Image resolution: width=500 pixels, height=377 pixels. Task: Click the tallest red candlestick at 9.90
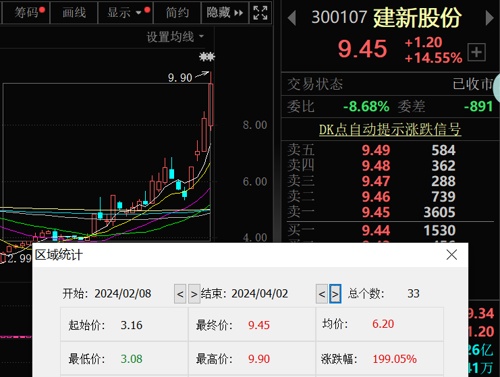coord(211,105)
